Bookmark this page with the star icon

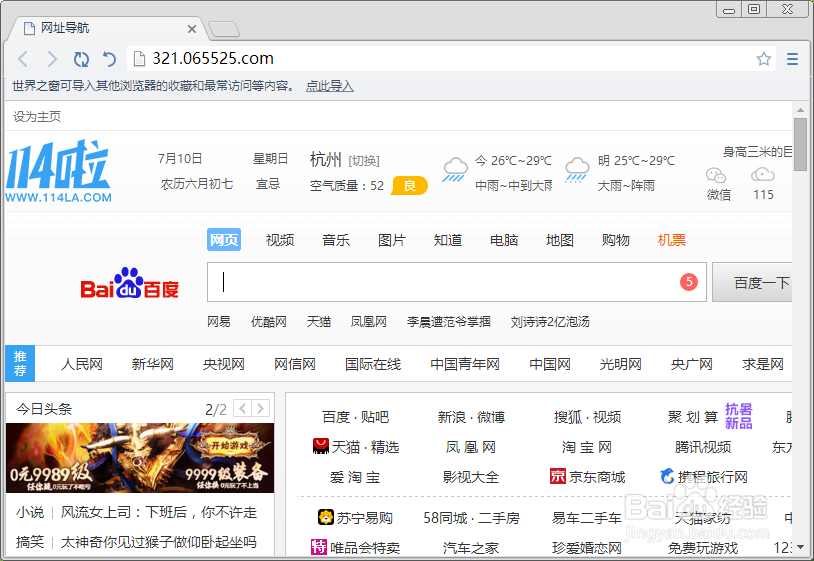[x=764, y=59]
